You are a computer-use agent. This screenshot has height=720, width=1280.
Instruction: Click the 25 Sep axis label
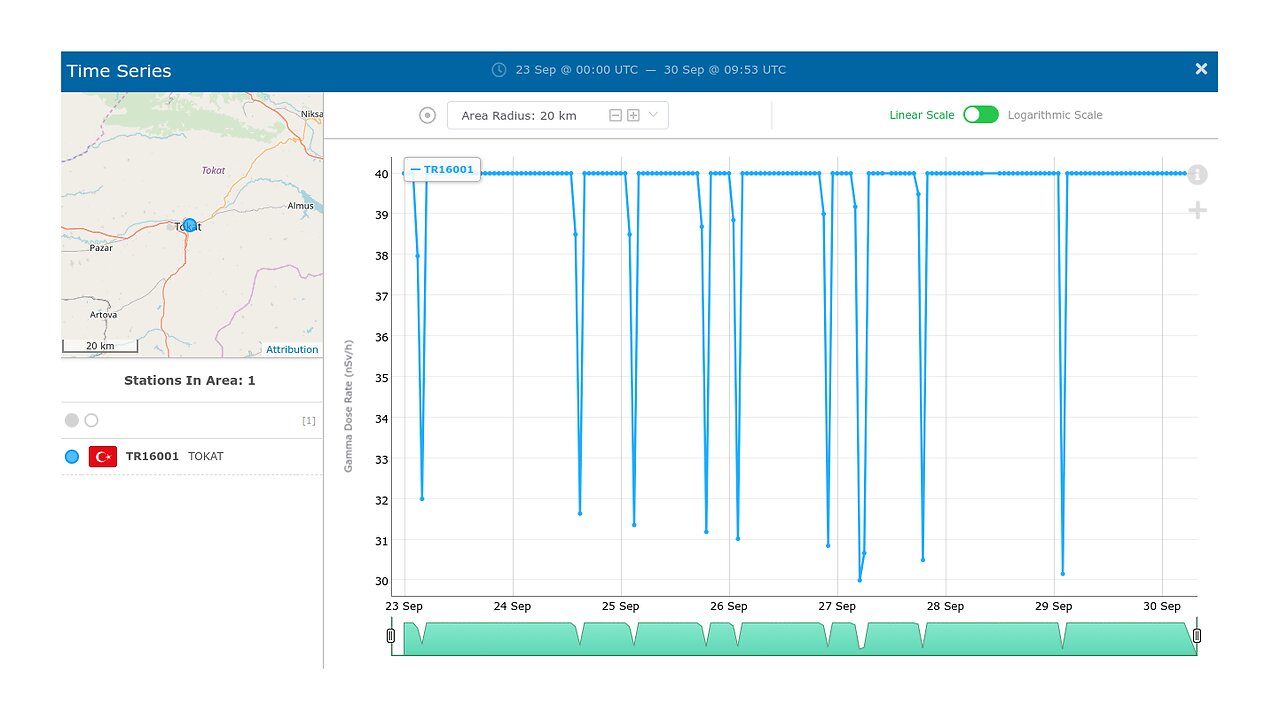pos(621,606)
